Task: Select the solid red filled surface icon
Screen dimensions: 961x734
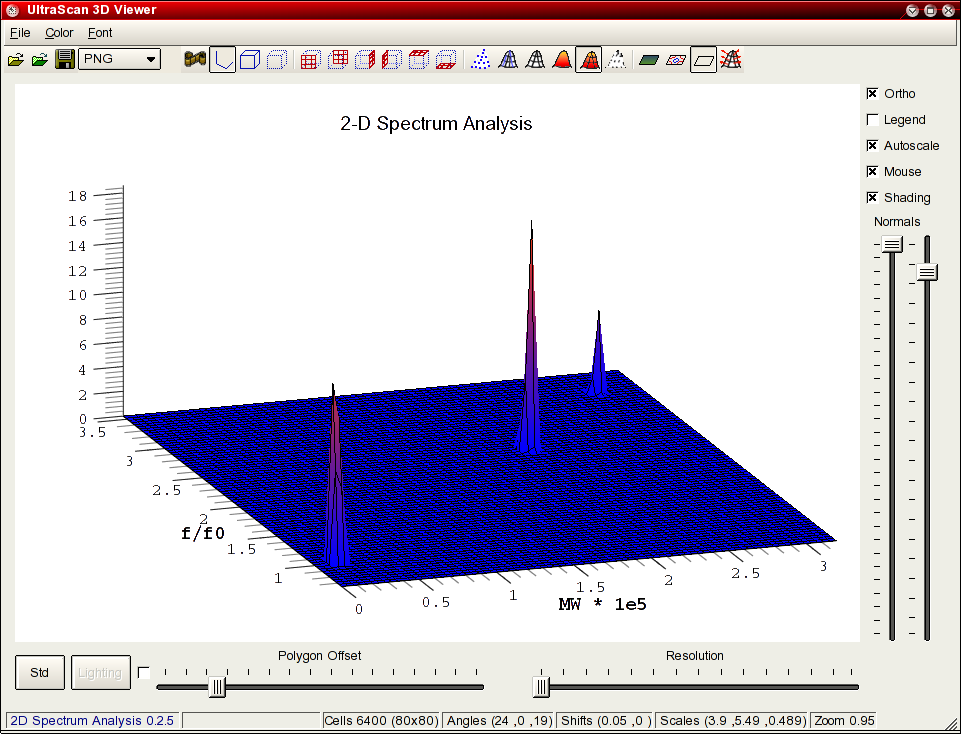Action: 562,60
